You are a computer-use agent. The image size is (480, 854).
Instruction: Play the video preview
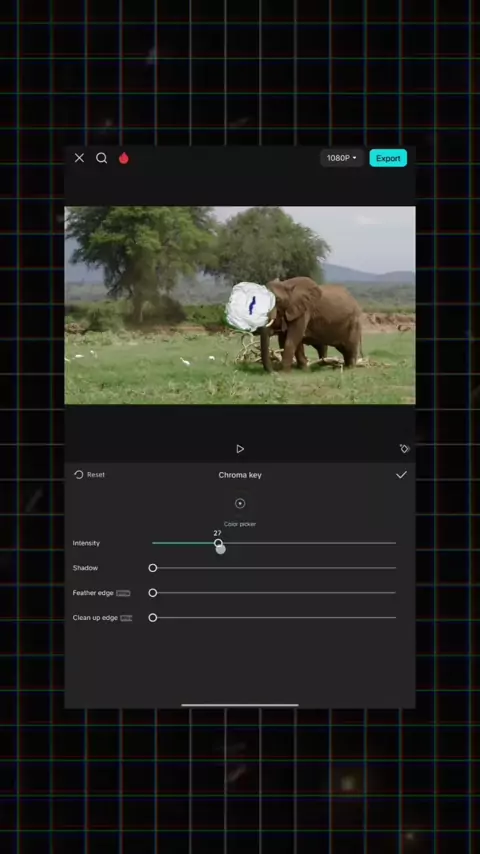[240, 449]
